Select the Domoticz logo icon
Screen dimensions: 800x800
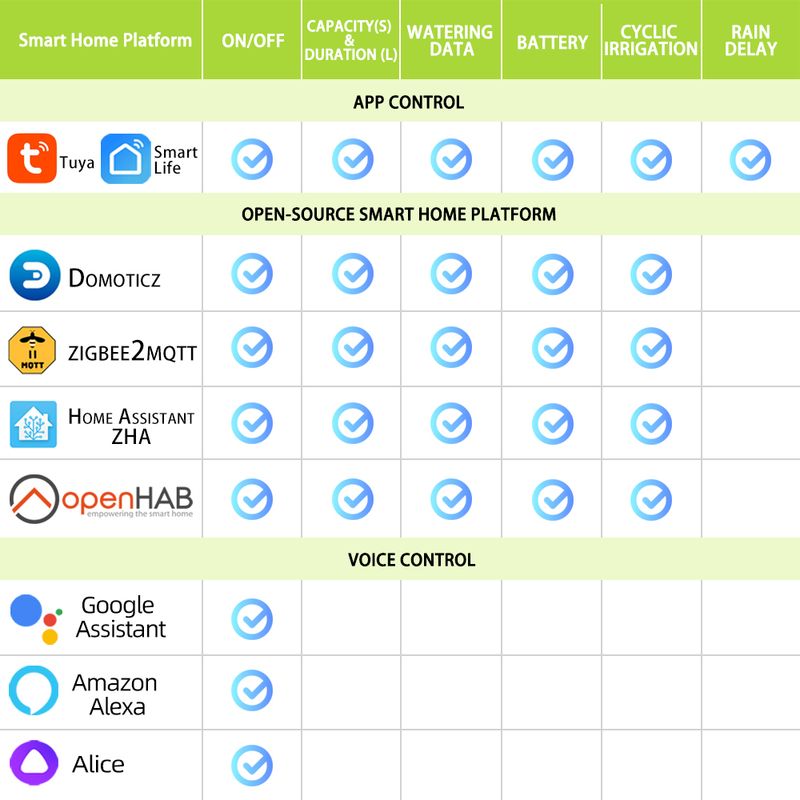[34, 275]
